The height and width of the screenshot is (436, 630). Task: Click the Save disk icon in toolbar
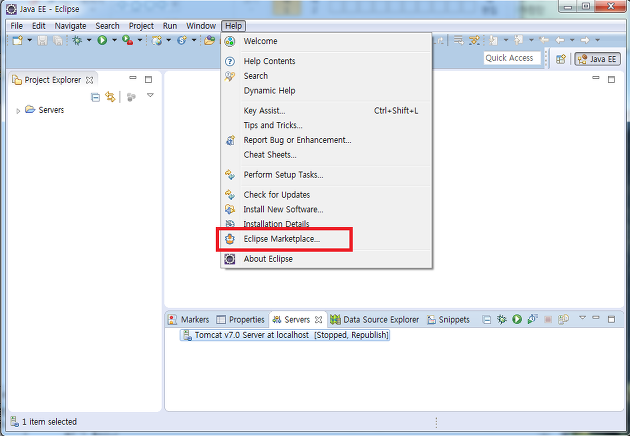(43, 40)
